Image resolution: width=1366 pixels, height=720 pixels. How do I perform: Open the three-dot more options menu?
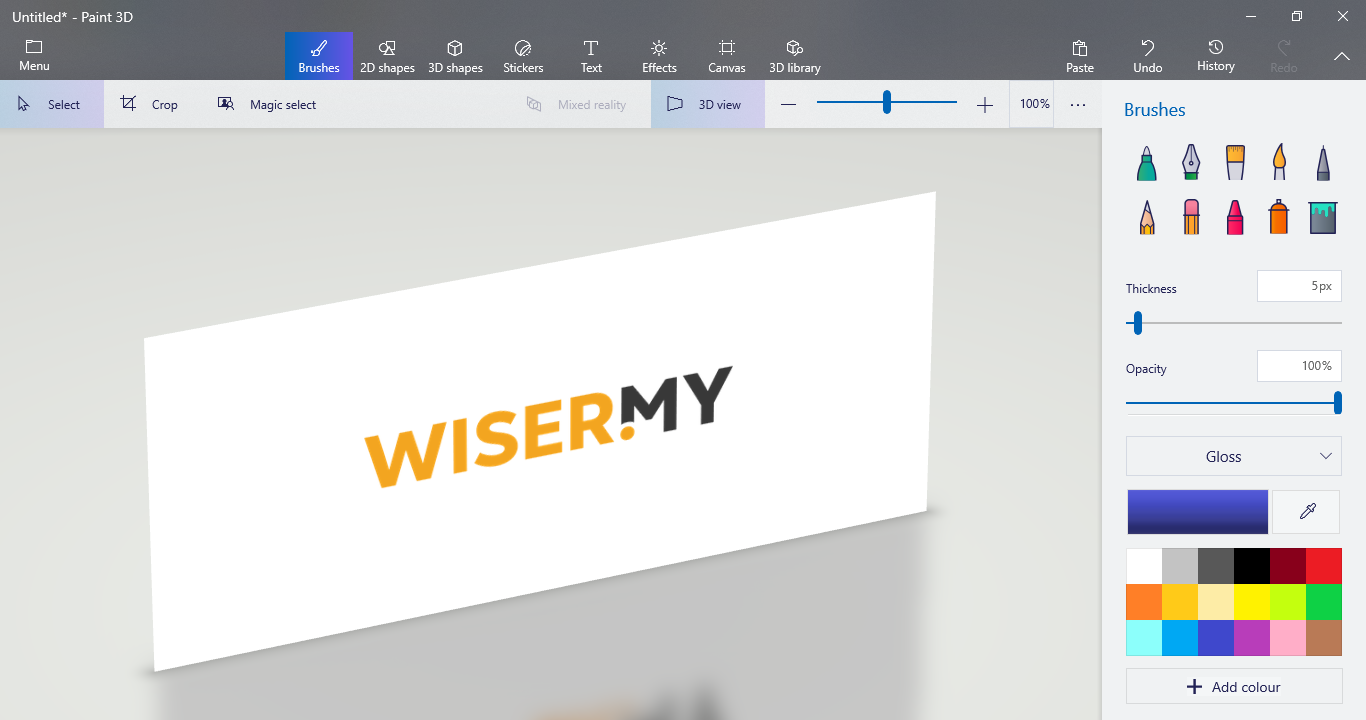[1077, 104]
